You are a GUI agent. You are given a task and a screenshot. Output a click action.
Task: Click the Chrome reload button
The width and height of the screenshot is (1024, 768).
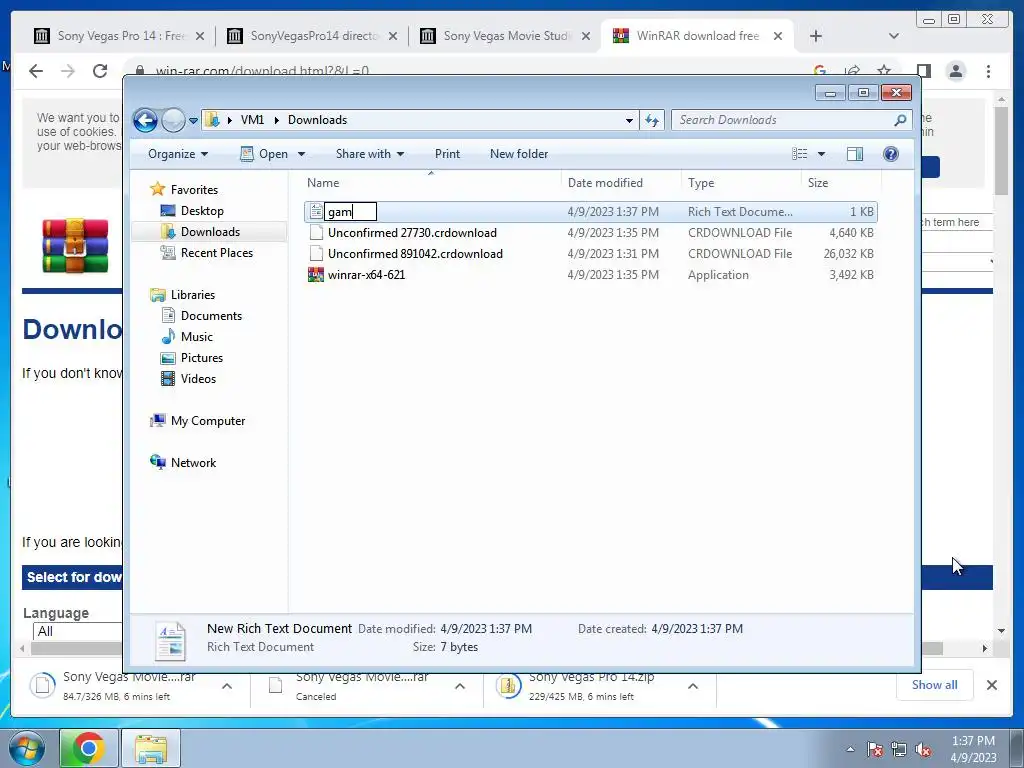[x=100, y=71]
